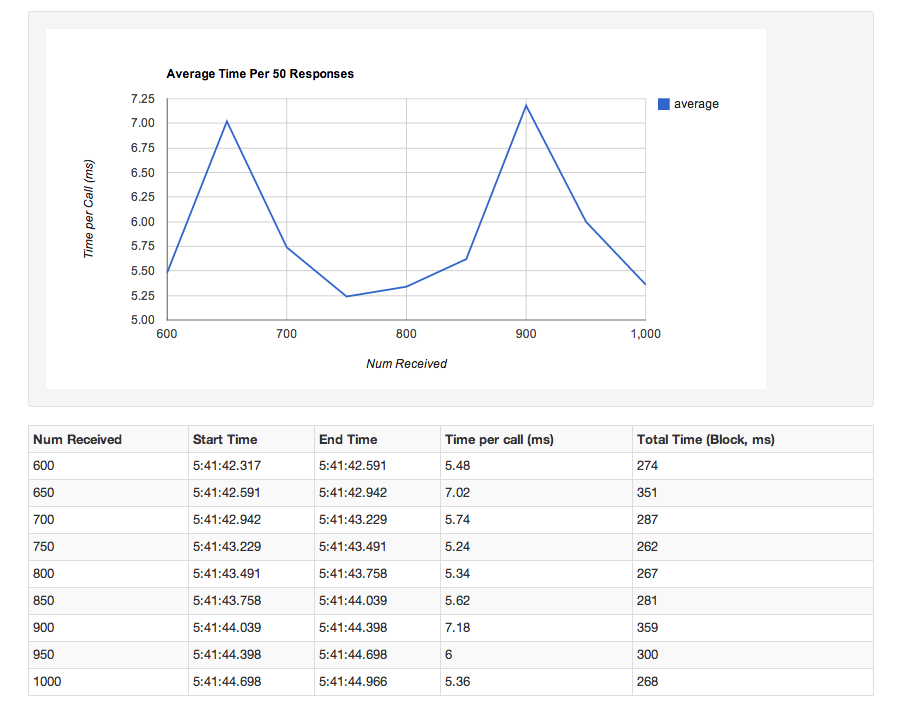Select the row with Num Received 600
The image size is (903, 719).
46,466
